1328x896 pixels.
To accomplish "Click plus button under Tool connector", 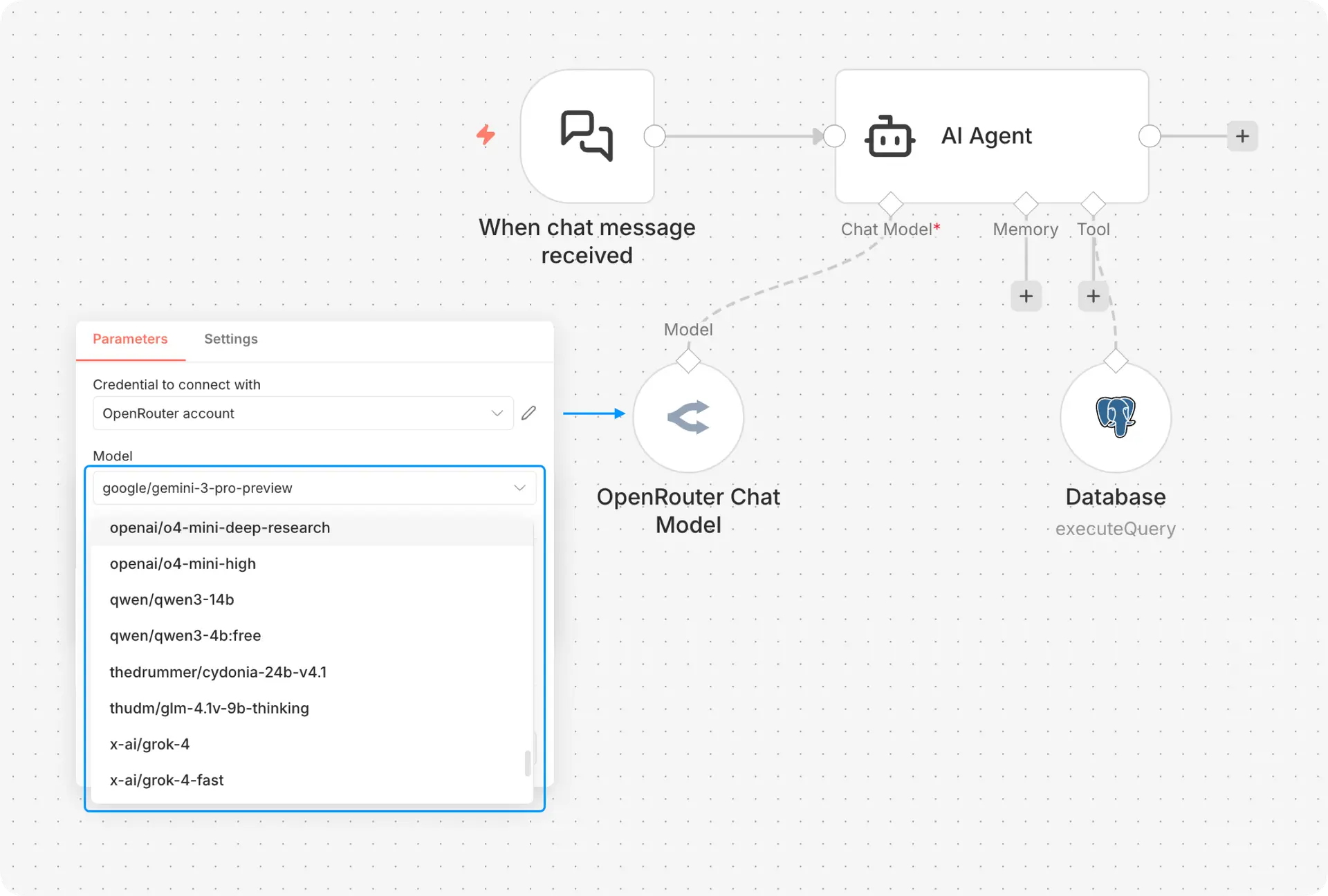I will 1093,297.
